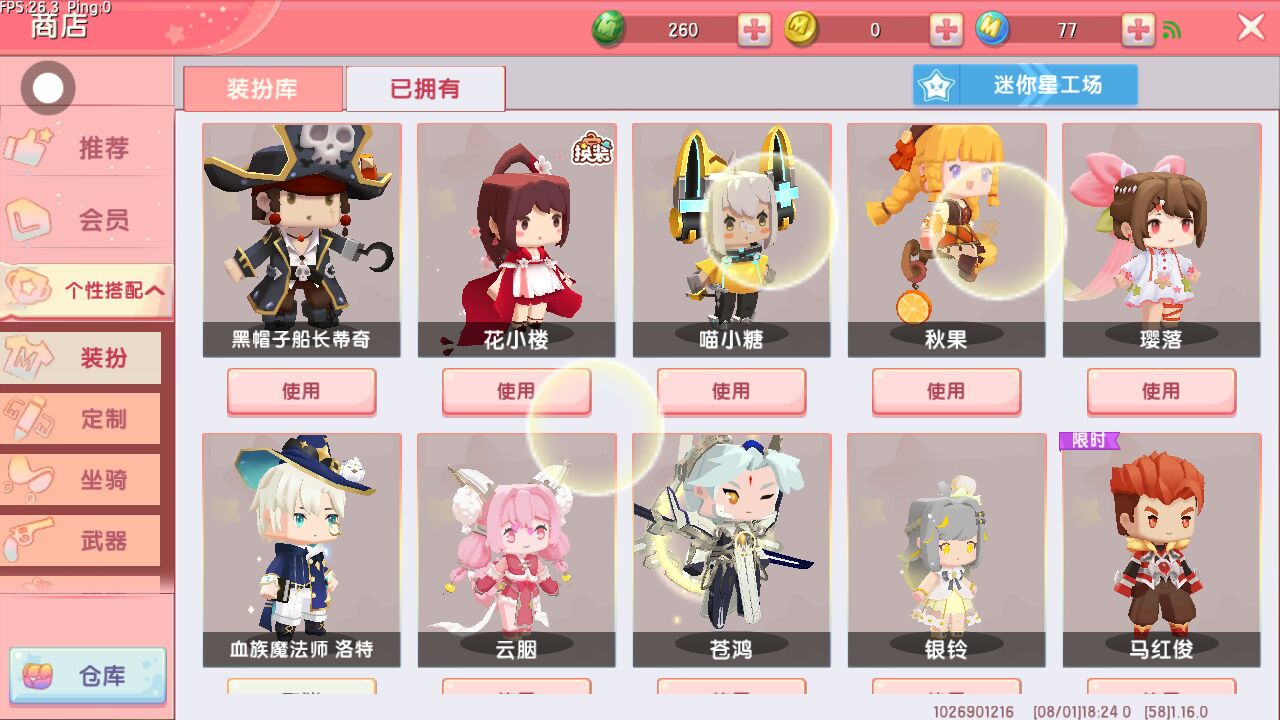
Task: Tap the green mini bean currency icon
Action: click(609, 29)
